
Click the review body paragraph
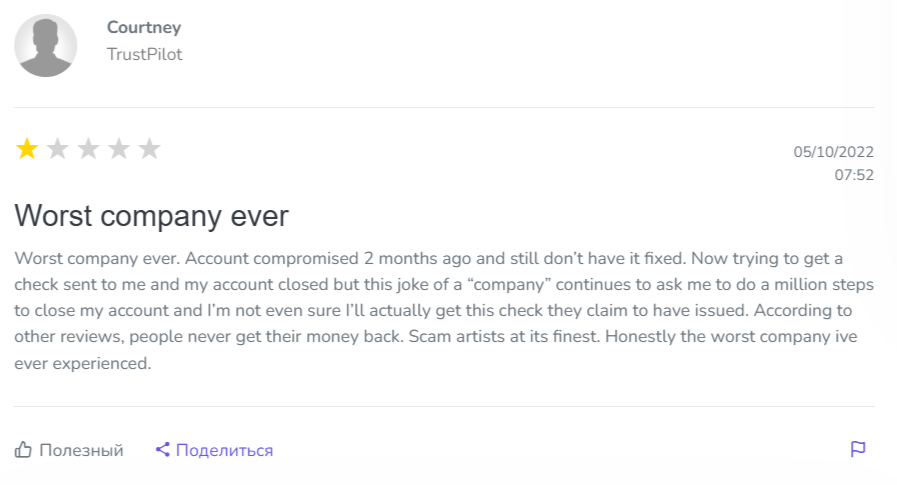[x=430, y=310]
